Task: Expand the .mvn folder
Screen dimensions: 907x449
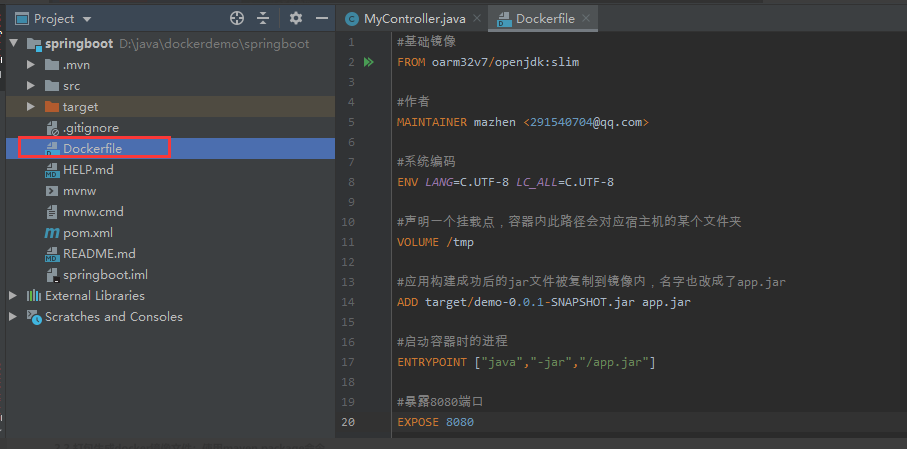Action: pos(32,65)
